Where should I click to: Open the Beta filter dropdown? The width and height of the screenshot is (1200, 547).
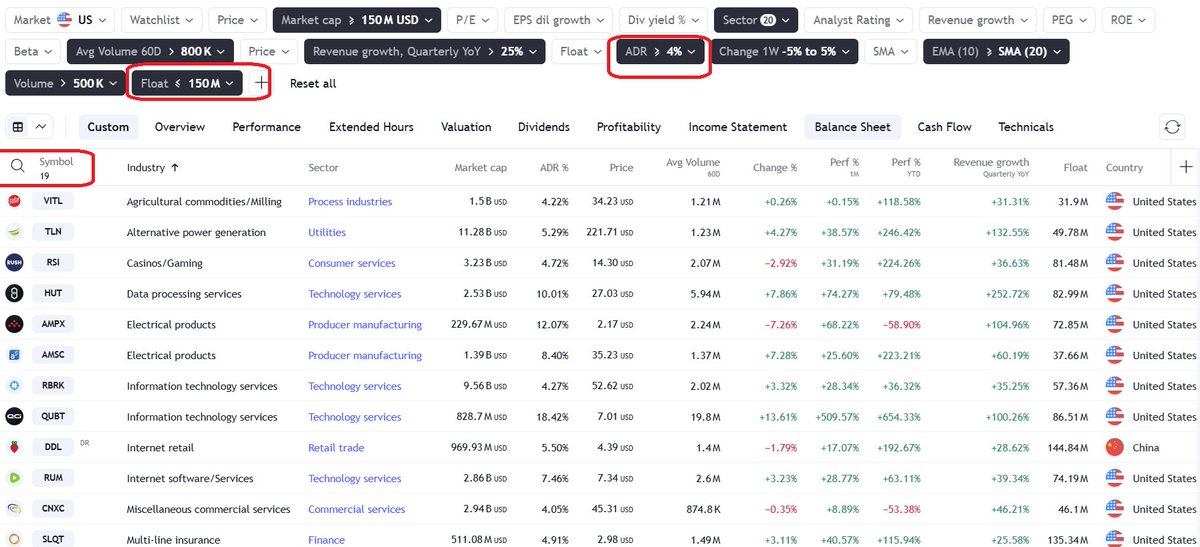coord(33,51)
